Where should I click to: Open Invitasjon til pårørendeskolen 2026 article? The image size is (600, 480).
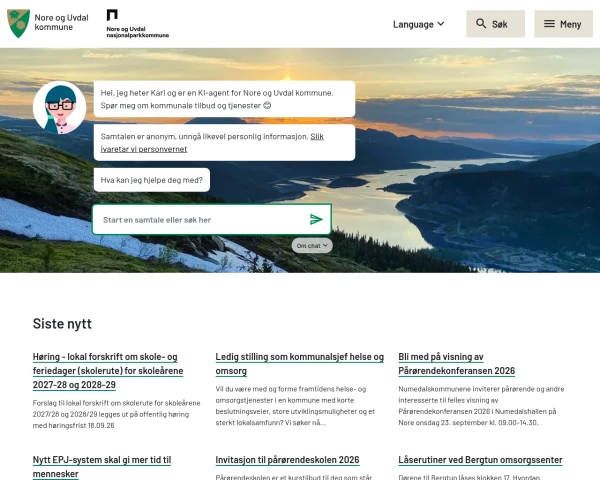pyautogui.click(x=287, y=460)
